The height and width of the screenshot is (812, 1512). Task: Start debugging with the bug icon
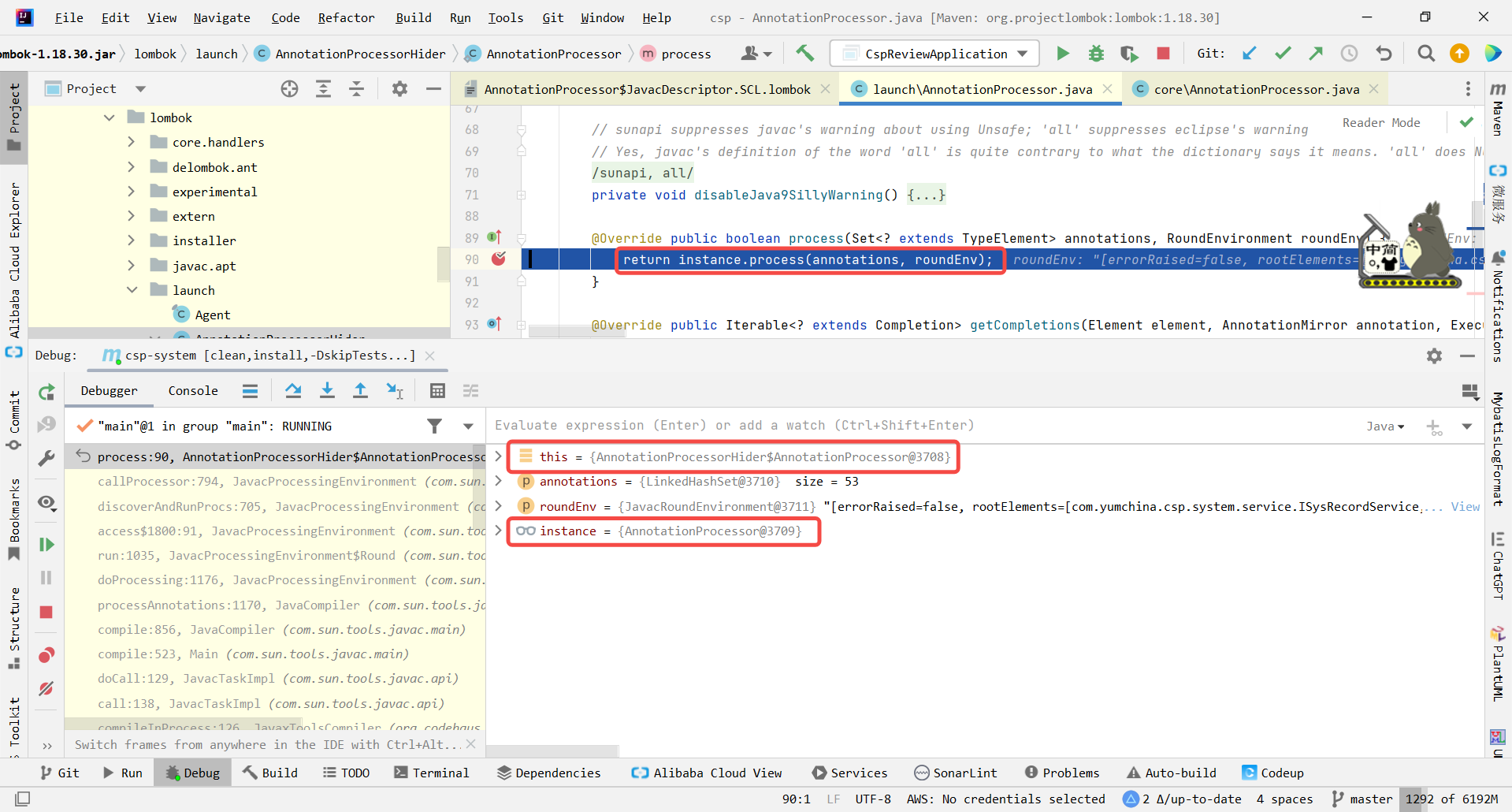(1096, 53)
